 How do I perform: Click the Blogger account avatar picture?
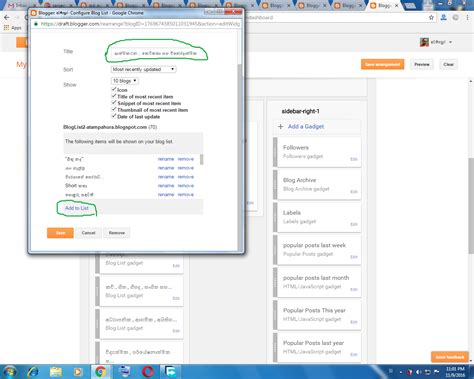(424, 42)
